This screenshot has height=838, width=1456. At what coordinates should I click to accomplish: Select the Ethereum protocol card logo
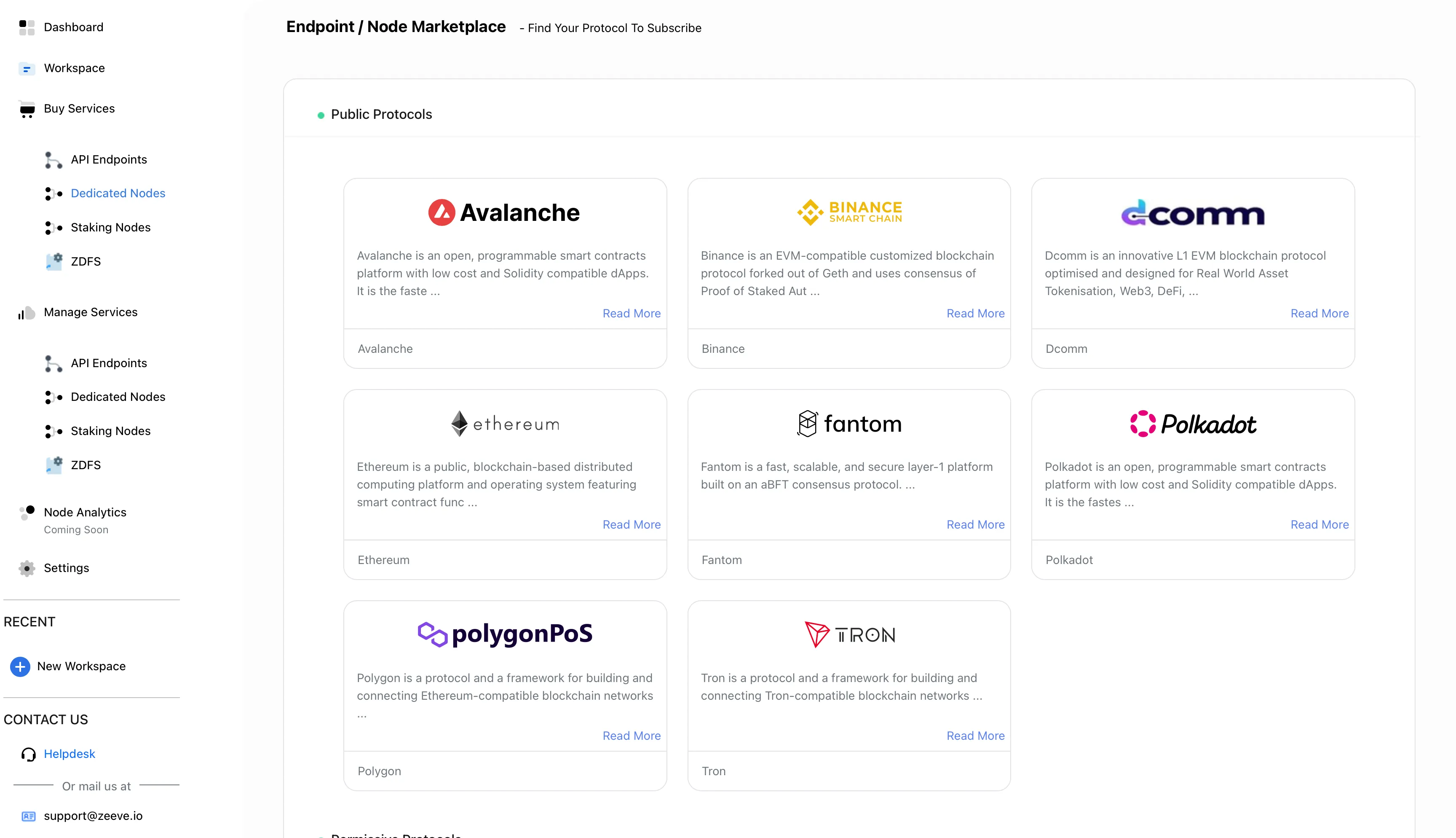click(x=505, y=424)
